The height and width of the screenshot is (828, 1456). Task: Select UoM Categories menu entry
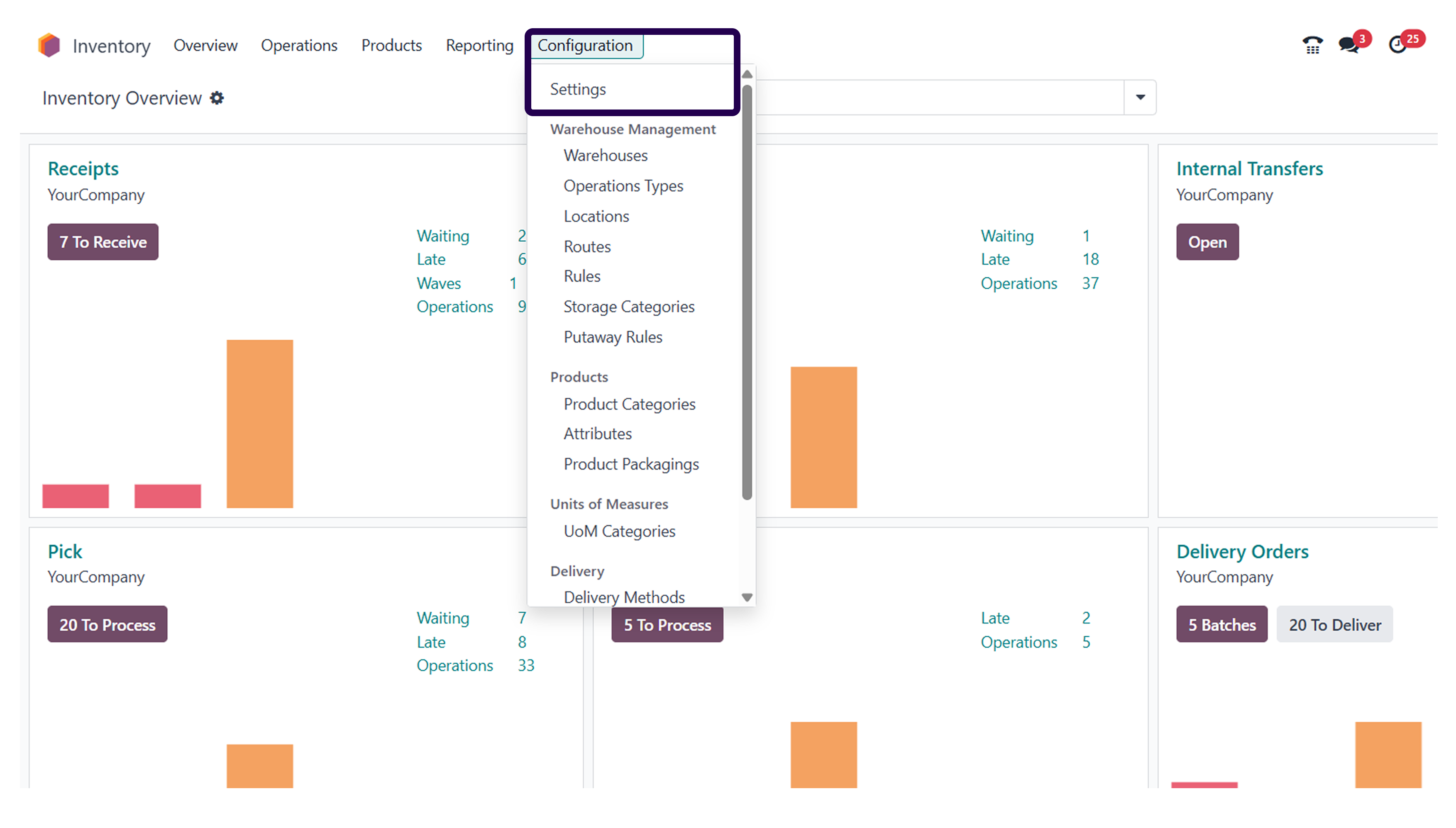[x=619, y=532]
